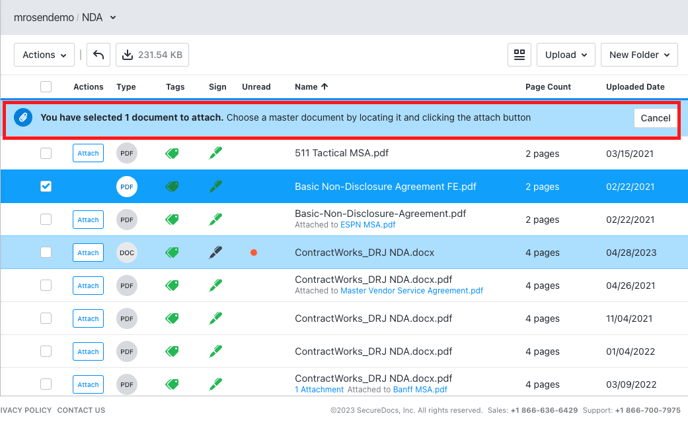
Task: Click tag icon for Basic-Non-Disclosure-Agreement.pdf
Action: point(172,219)
